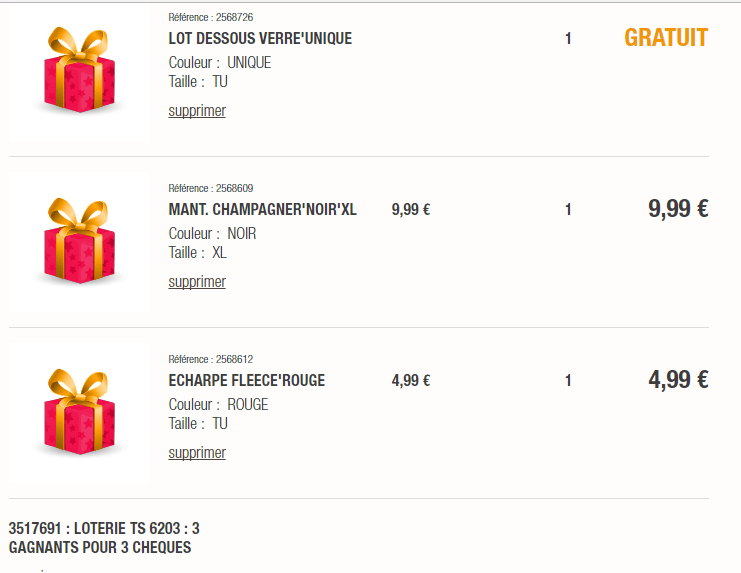Image resolution: width=741 pixels, height=573 pixels.
Task: Click the large 4,99 € line total
Action: 678,380
